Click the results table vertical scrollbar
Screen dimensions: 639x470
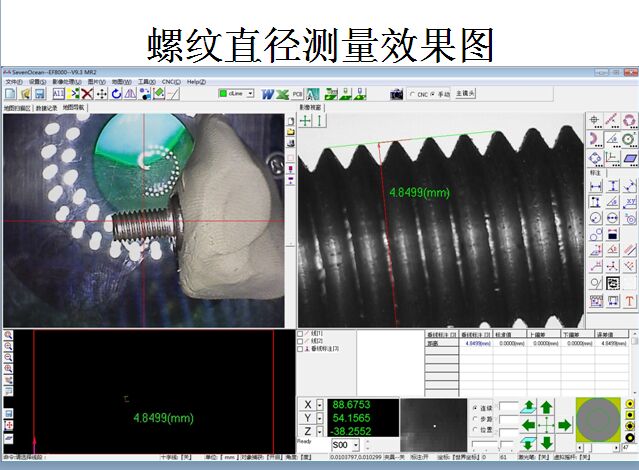click(634, 363)
